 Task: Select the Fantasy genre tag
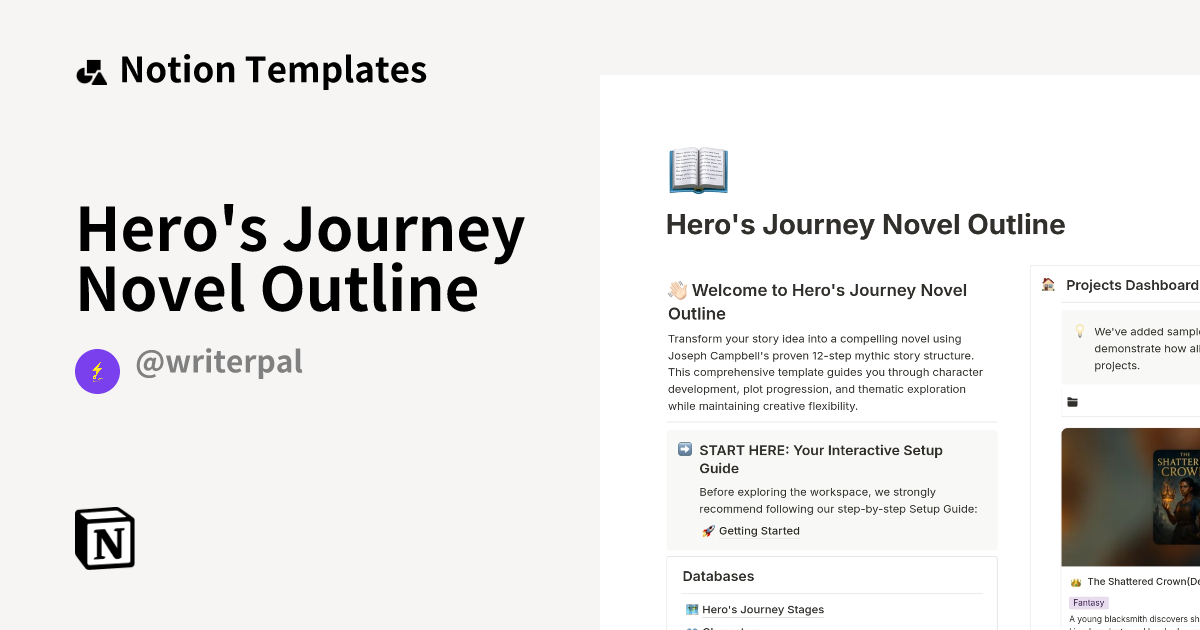[x=1088, y=602]
